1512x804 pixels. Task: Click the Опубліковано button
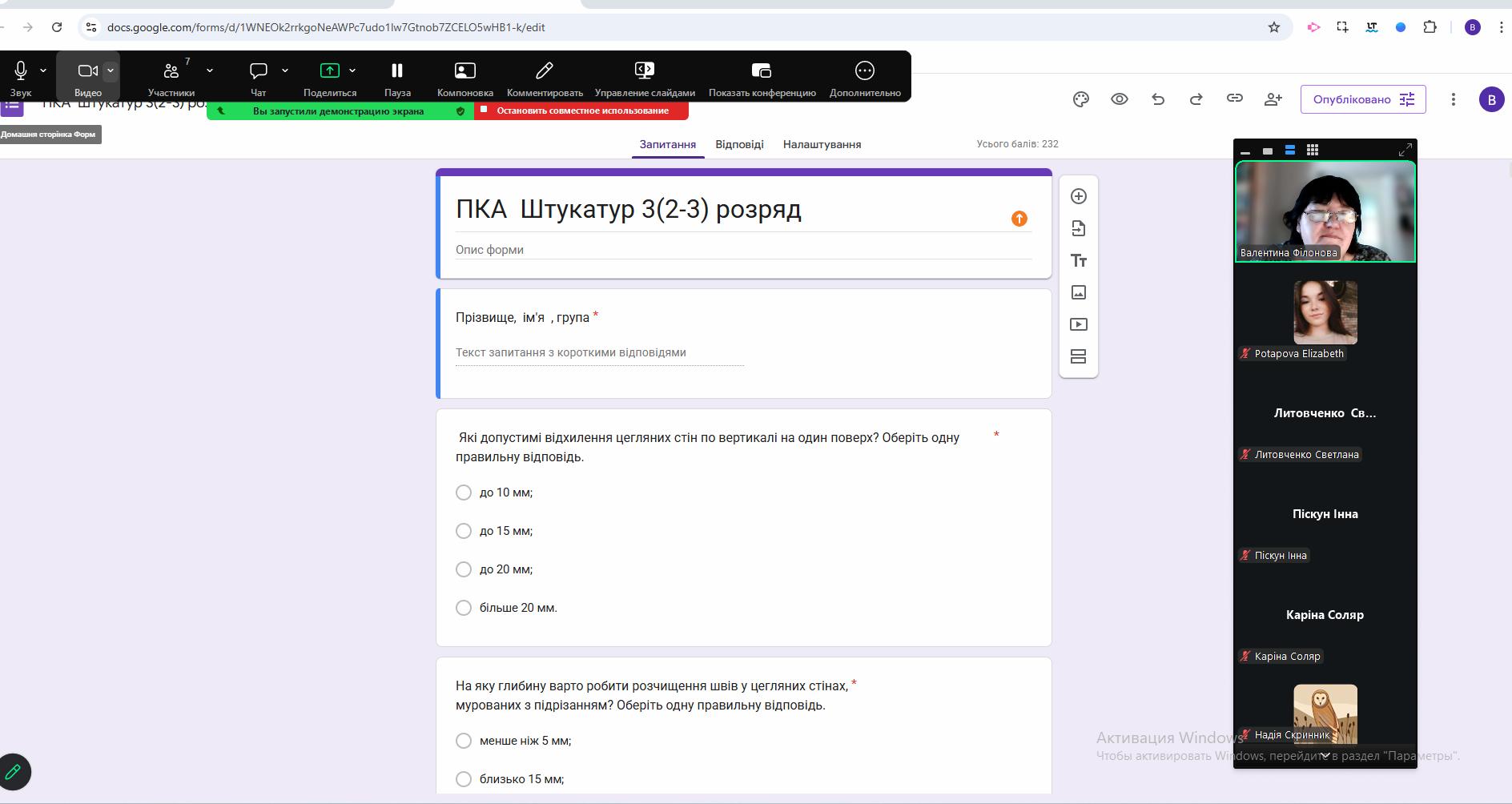pyautogui.click(x=1363, y=99)
